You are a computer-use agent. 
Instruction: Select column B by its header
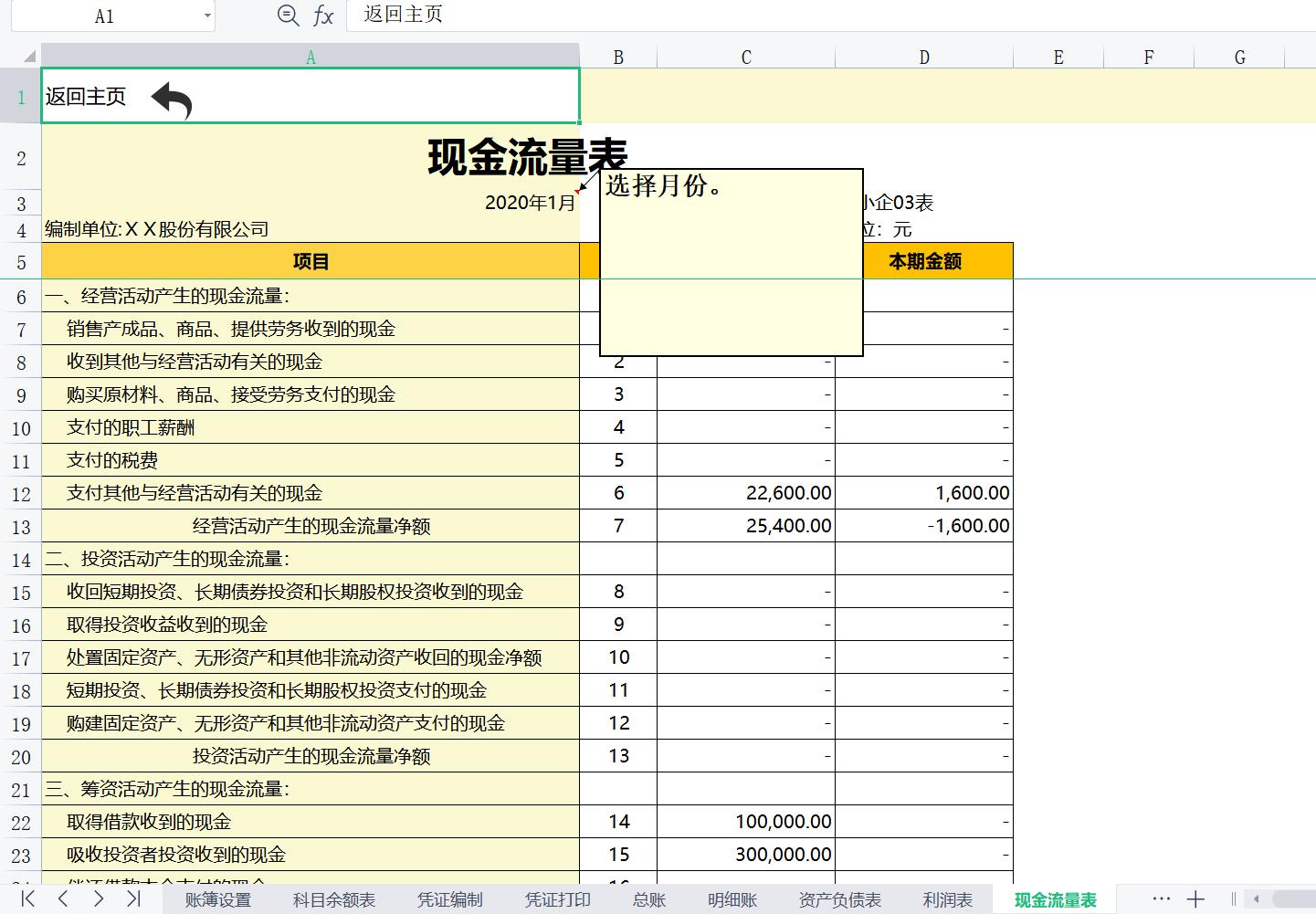tap(618, 56)
